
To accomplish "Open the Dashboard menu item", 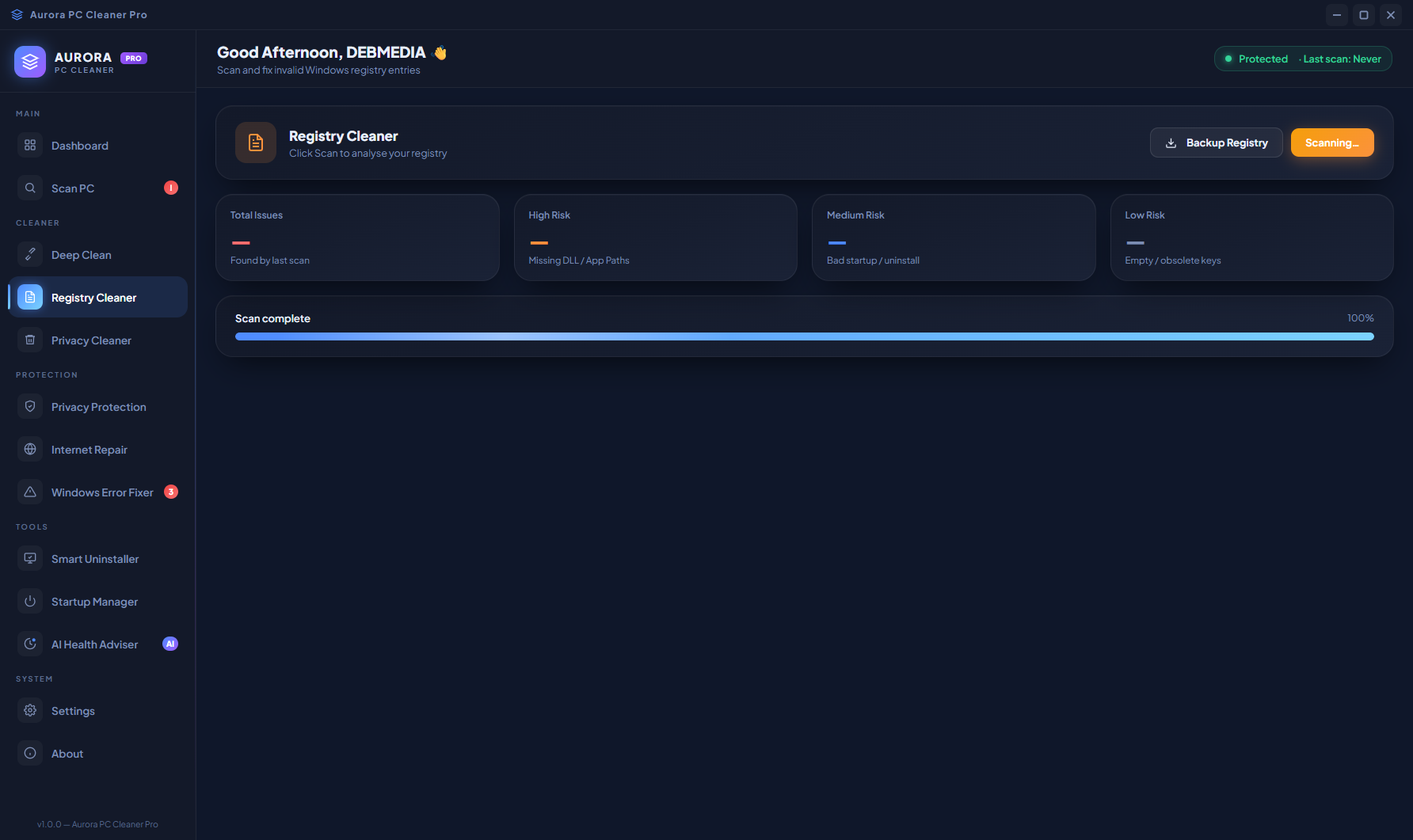I will (x=97, y=145).
